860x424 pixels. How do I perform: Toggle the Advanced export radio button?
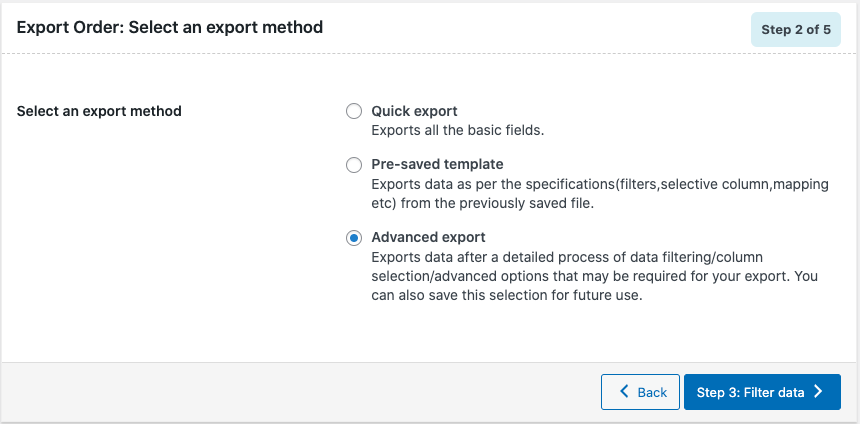coord(354,238)
